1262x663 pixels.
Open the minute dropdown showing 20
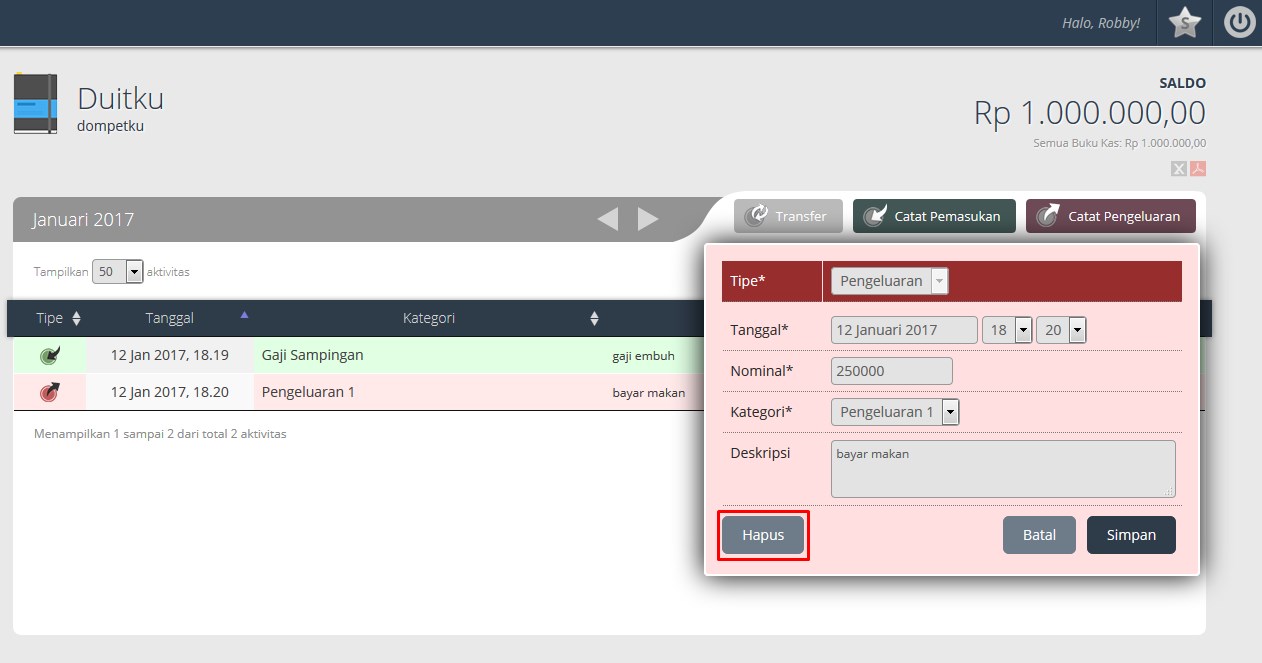point(1061,330)
